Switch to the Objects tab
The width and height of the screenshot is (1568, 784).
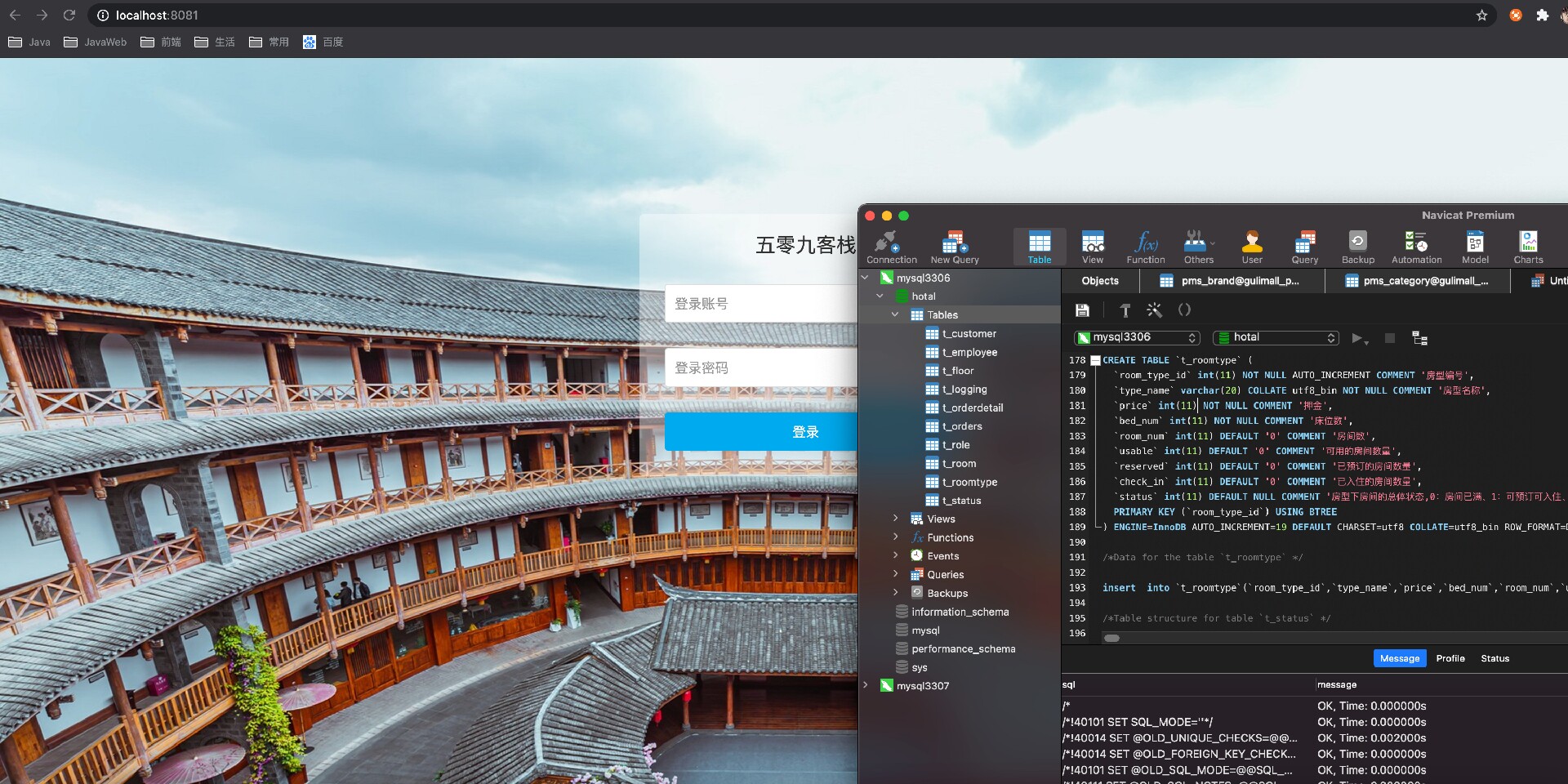tap(1100, 281)
